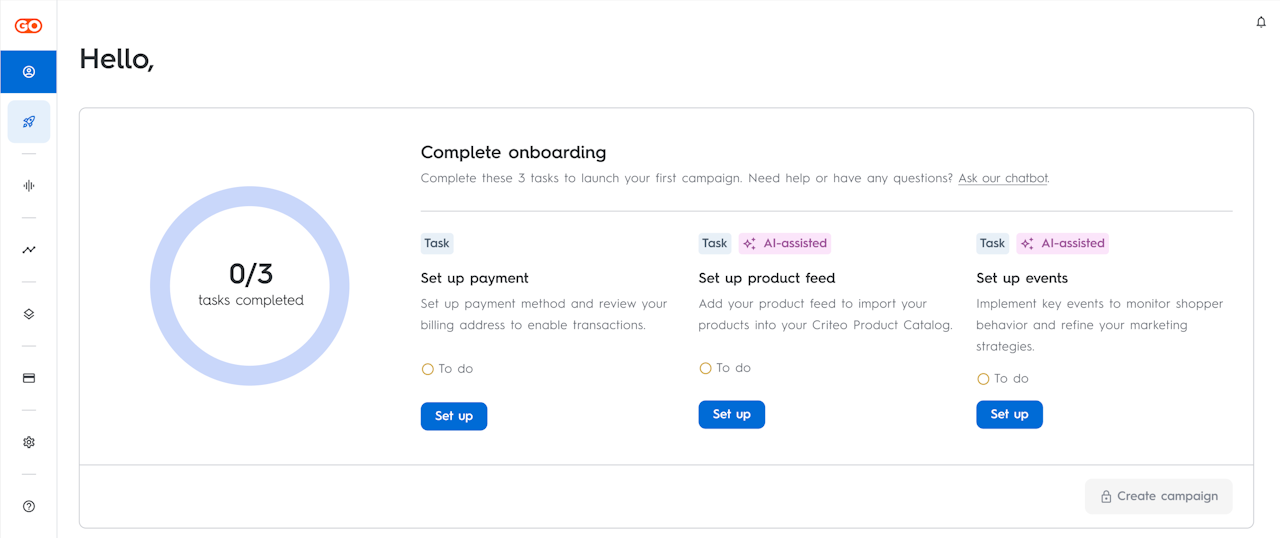The image size is (1280, 538).
Task: Open the account profile icon in sidebar
Action: coord(29,72)
